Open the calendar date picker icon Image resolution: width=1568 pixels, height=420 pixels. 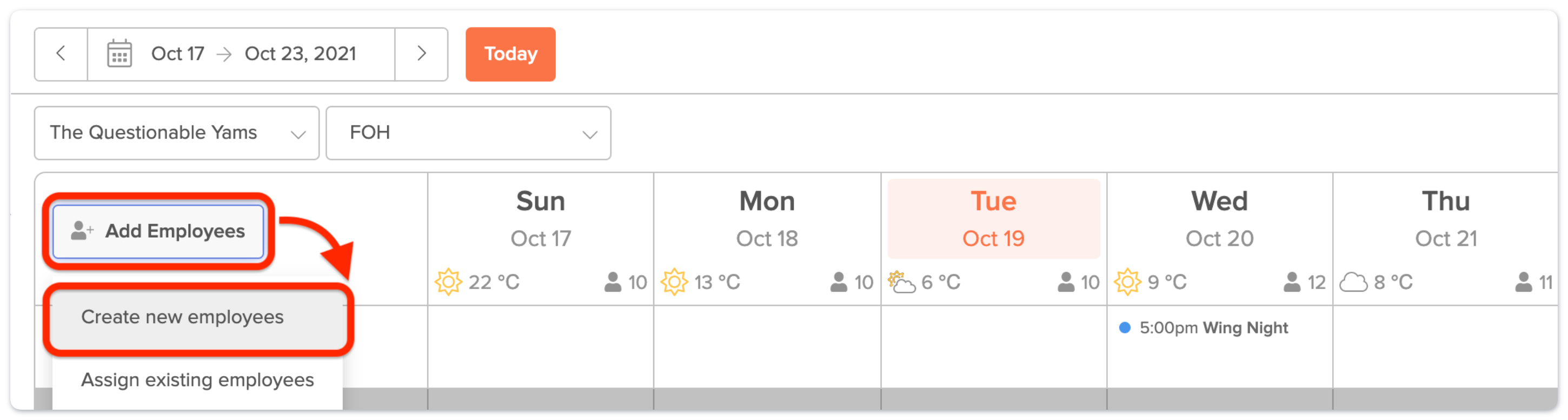[x=119, y=54]
